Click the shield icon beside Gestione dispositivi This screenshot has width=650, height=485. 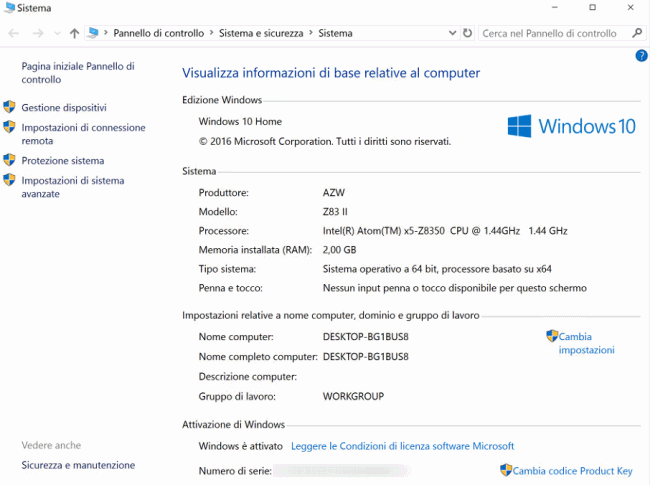(9, 107)
